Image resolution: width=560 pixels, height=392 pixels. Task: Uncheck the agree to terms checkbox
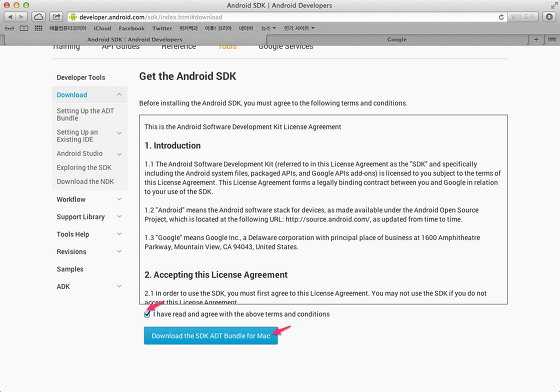[147, 314]
